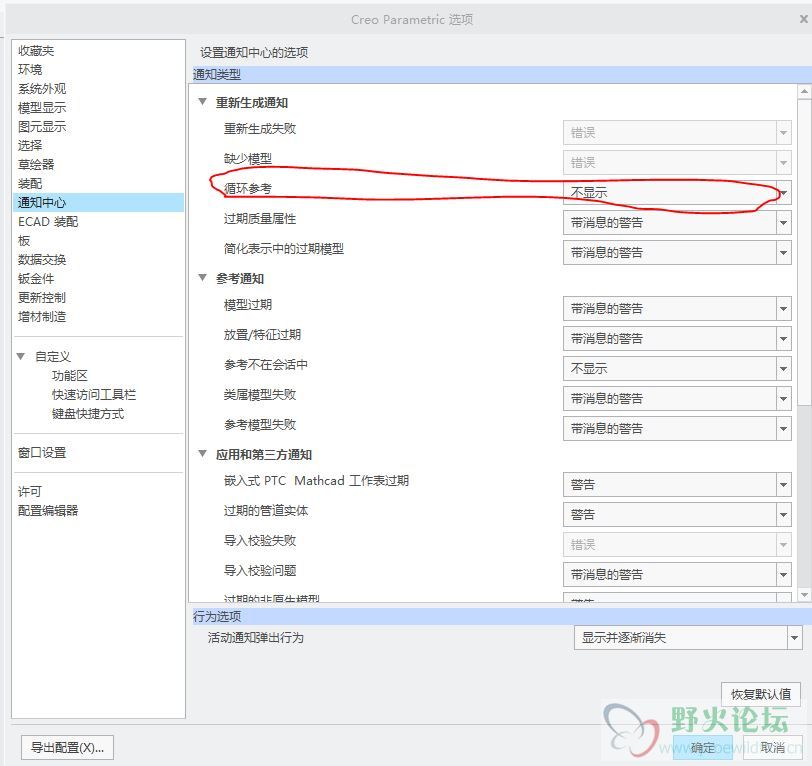812x766 pixels.
Task: Click 导入校验失败 label text
Action: pyautogui.click(x=260, y=541)
